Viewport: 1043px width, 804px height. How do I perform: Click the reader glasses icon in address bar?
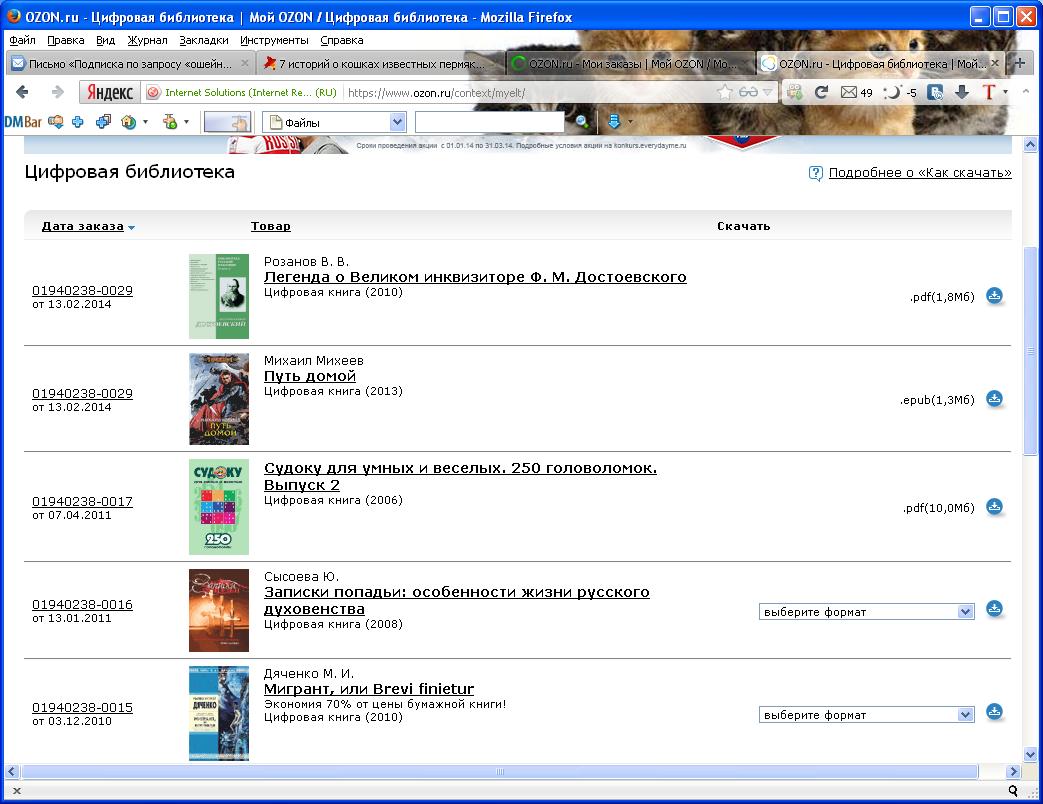tap(748, 92)
